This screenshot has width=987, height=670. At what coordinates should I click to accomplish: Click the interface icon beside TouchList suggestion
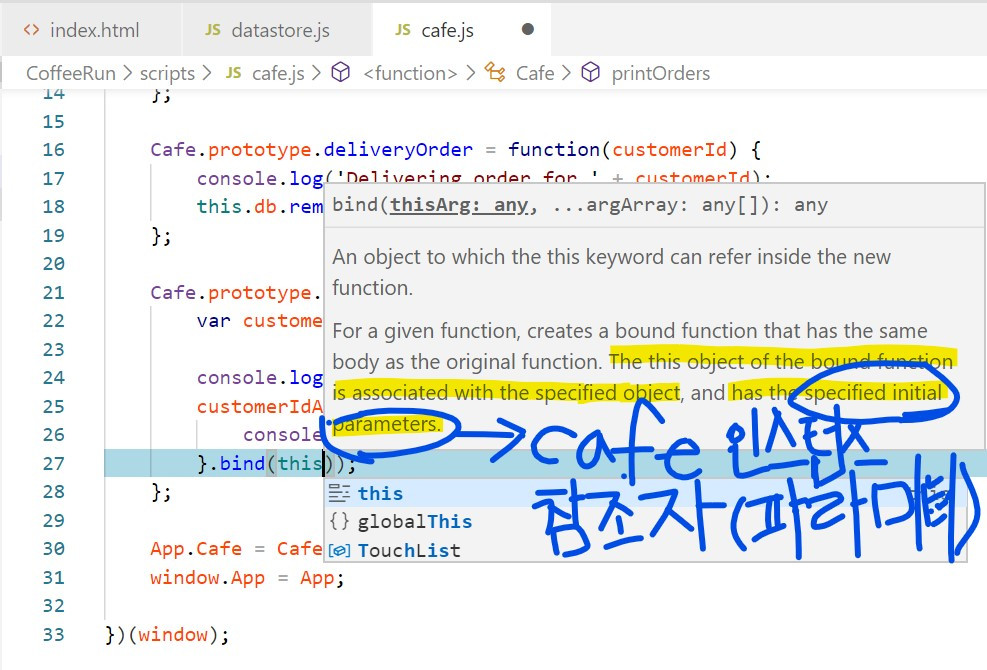tap(339, 550)
